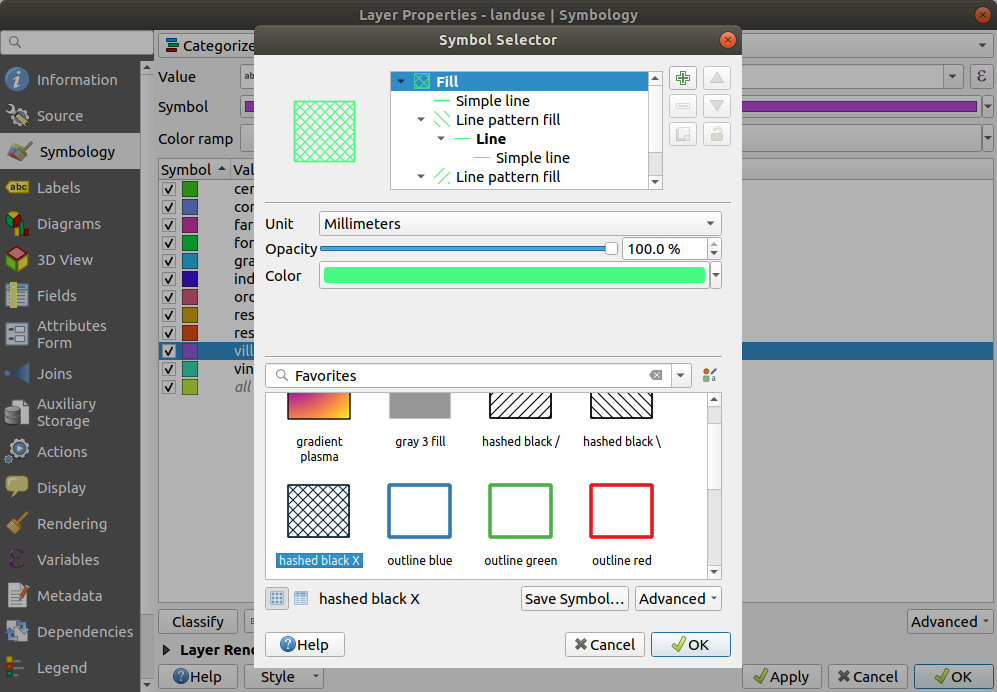Click the move symbol layer down arrow
The width and height of the screenshot is (997, 692).
pyautogui.click(x=717, y=107)
